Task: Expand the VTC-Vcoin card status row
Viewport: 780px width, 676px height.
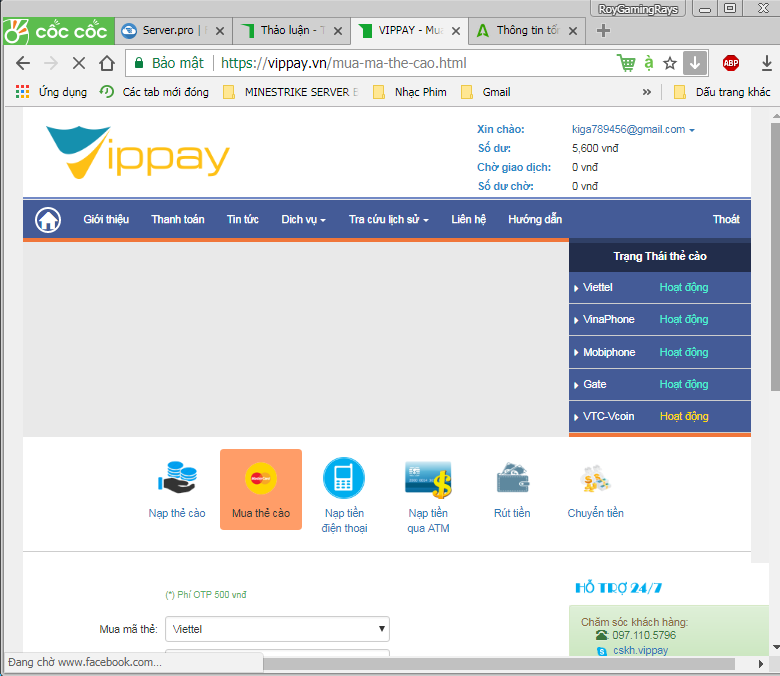Action: coord(660,416)
